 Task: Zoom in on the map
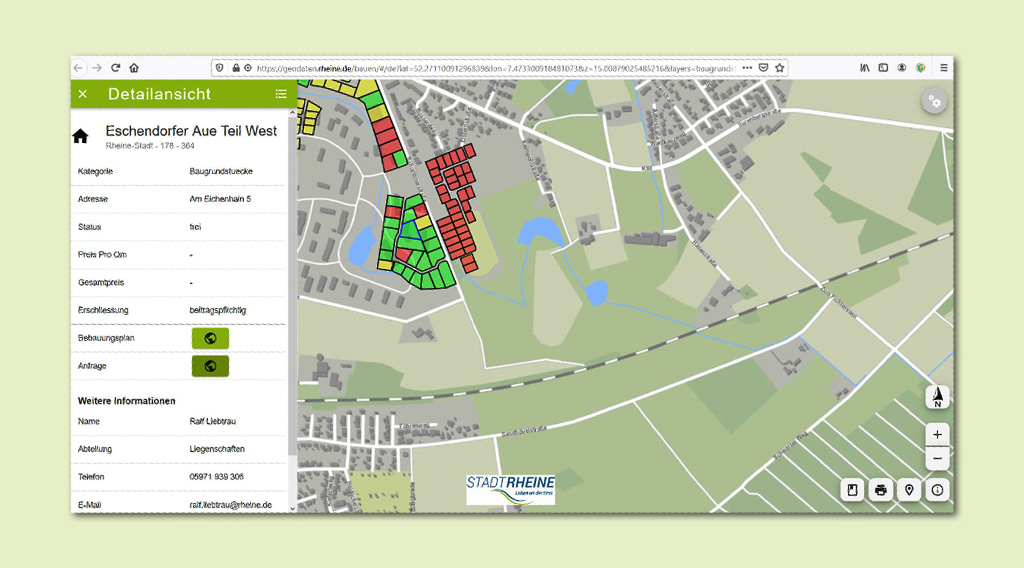[x=937, y=434]
